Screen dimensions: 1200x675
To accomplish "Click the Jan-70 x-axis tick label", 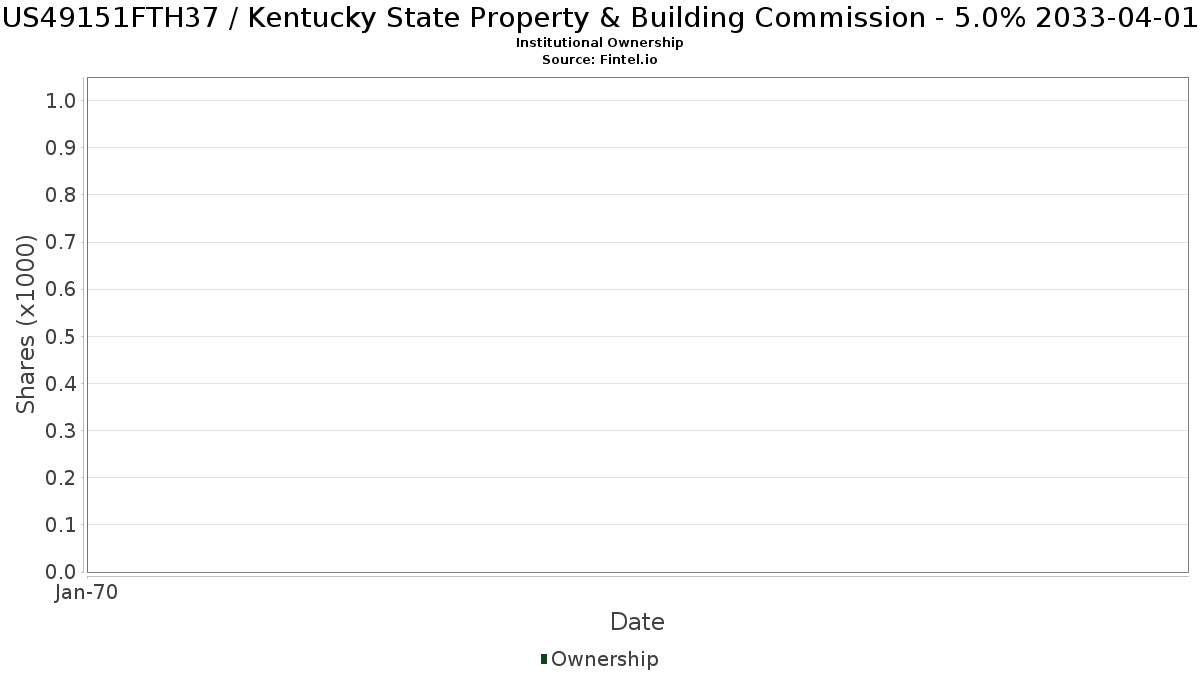I will click(x=87, y=593).
